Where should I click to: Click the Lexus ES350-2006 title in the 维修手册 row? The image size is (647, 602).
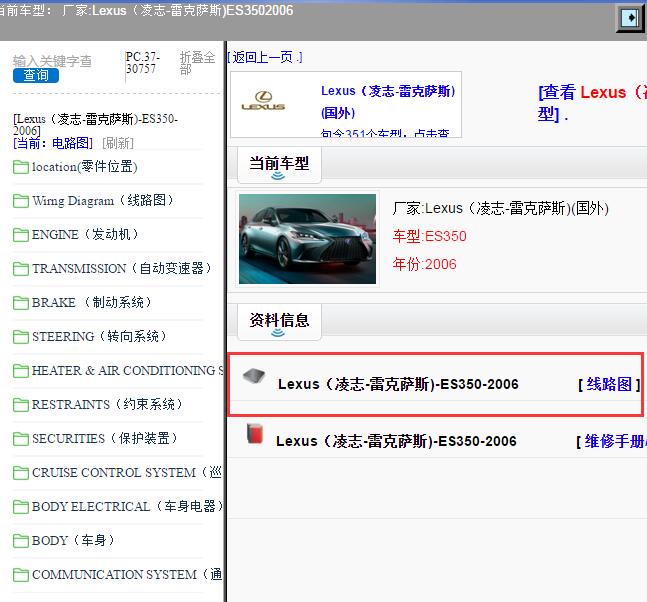(x=396, y=441)
